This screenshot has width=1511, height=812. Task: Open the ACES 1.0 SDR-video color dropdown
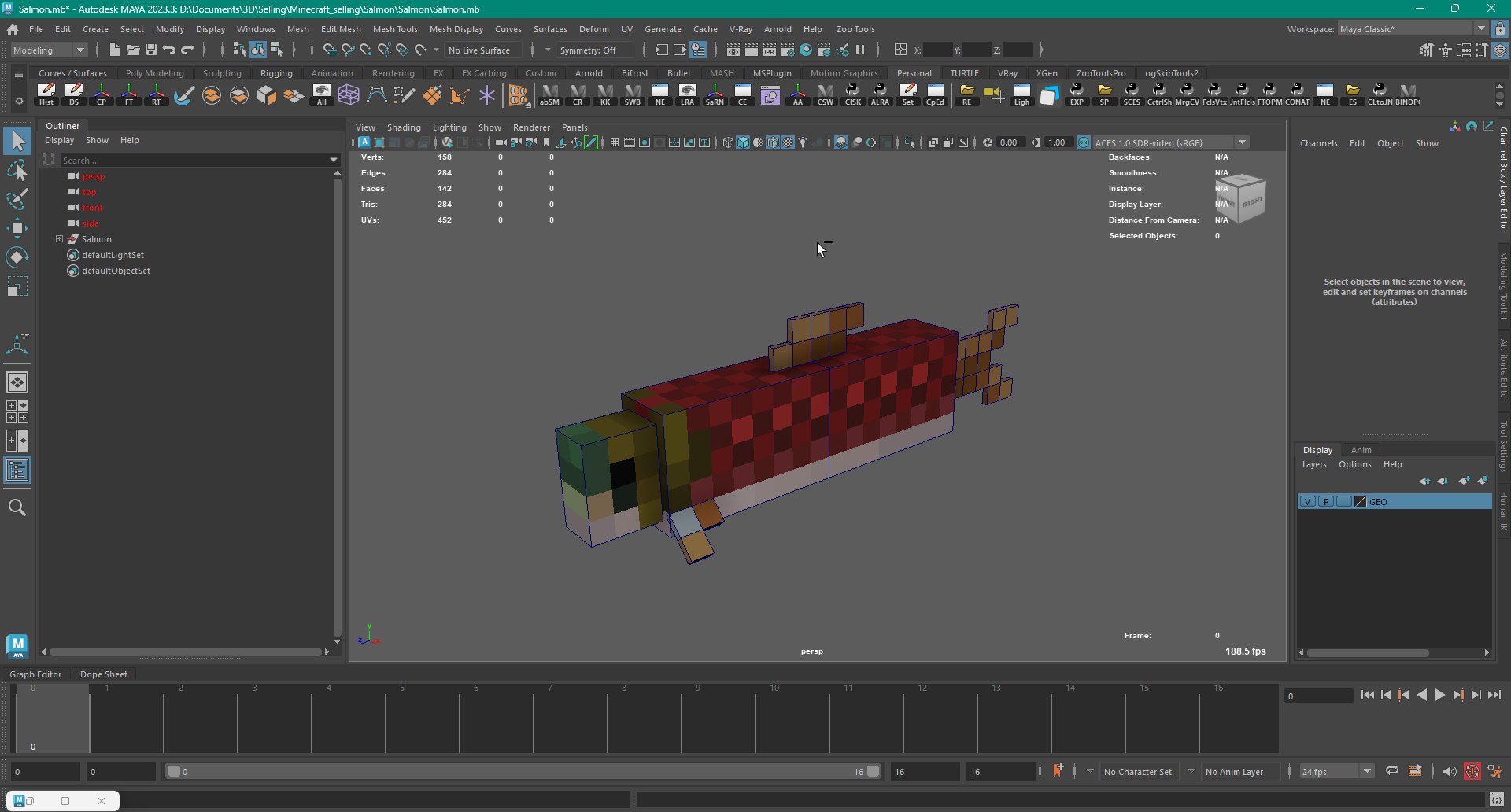1171,142
